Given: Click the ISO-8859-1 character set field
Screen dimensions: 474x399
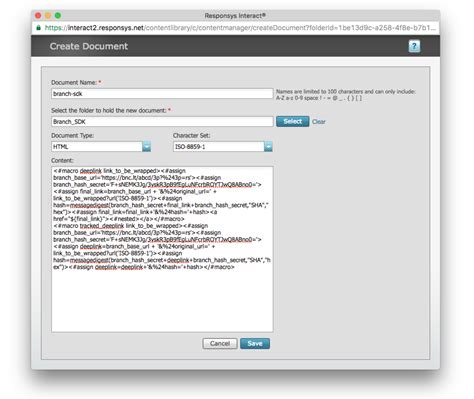Looking at the screenshot, I should (223, 147).
